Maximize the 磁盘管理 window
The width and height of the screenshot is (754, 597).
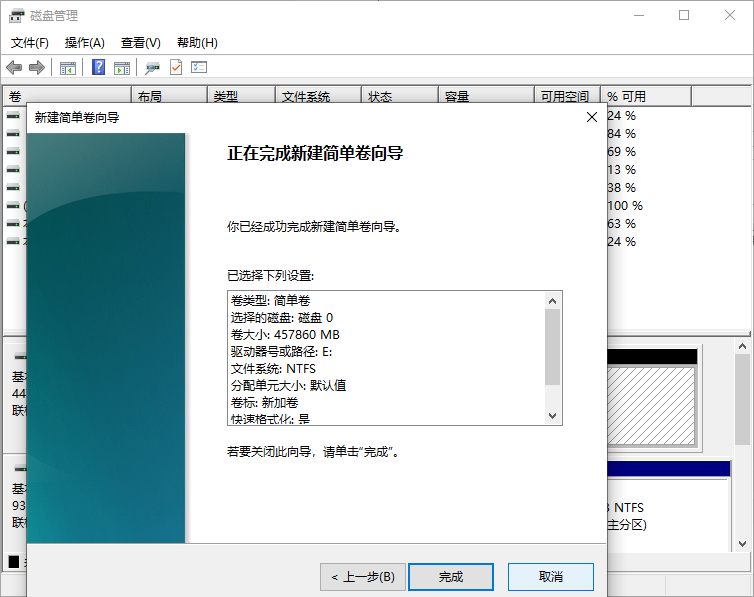tap(684, 15)
